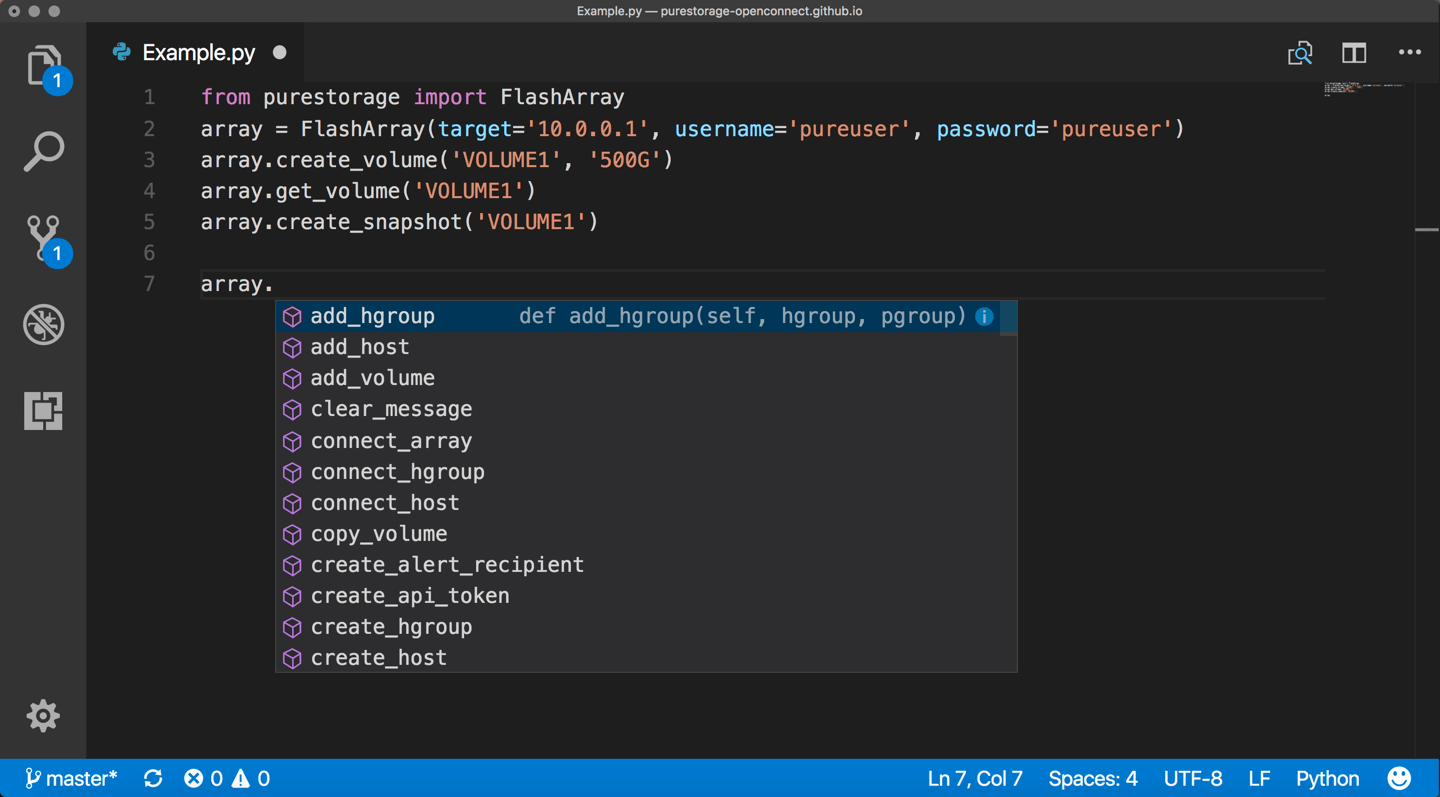The image size is (1440, 797).
Task: Split the editor using the split icon
Action: coord(1354,52)
